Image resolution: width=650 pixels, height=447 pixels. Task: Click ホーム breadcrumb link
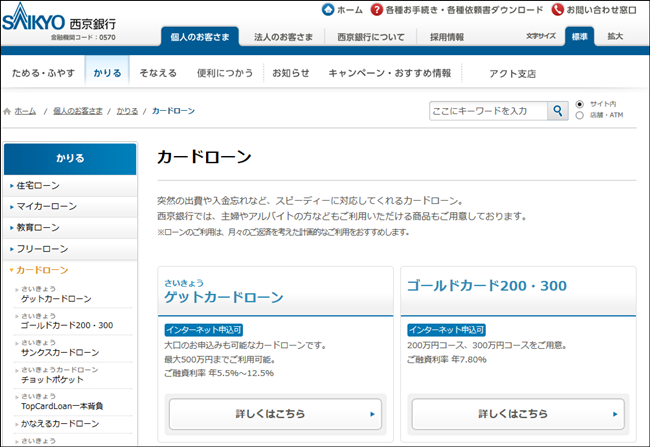25,111
